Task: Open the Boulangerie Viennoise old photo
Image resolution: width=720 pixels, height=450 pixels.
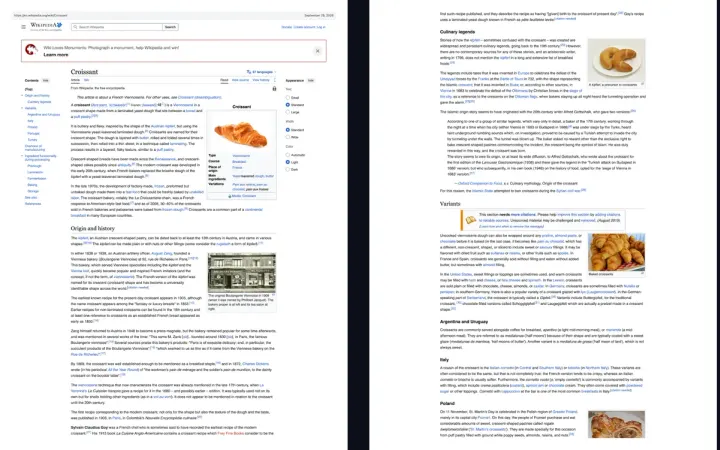Action: coord(242,273)
